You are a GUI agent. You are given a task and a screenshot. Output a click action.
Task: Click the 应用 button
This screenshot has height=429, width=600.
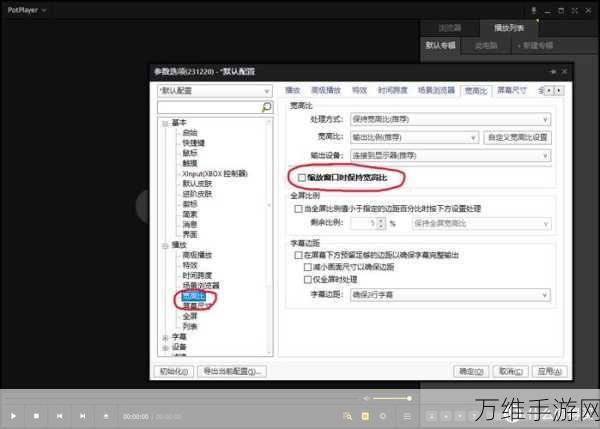(x=550, y=371)
